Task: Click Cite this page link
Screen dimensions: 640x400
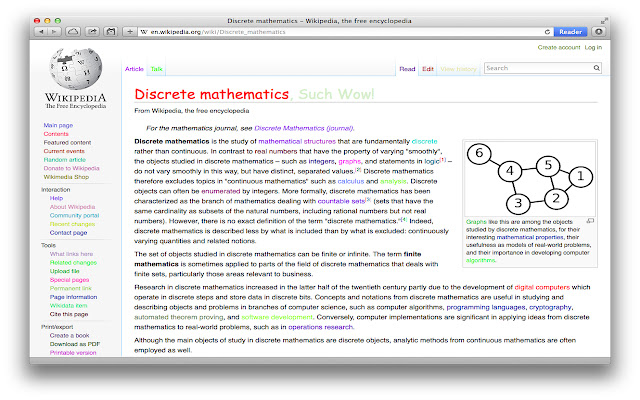Action: point(69,314)
